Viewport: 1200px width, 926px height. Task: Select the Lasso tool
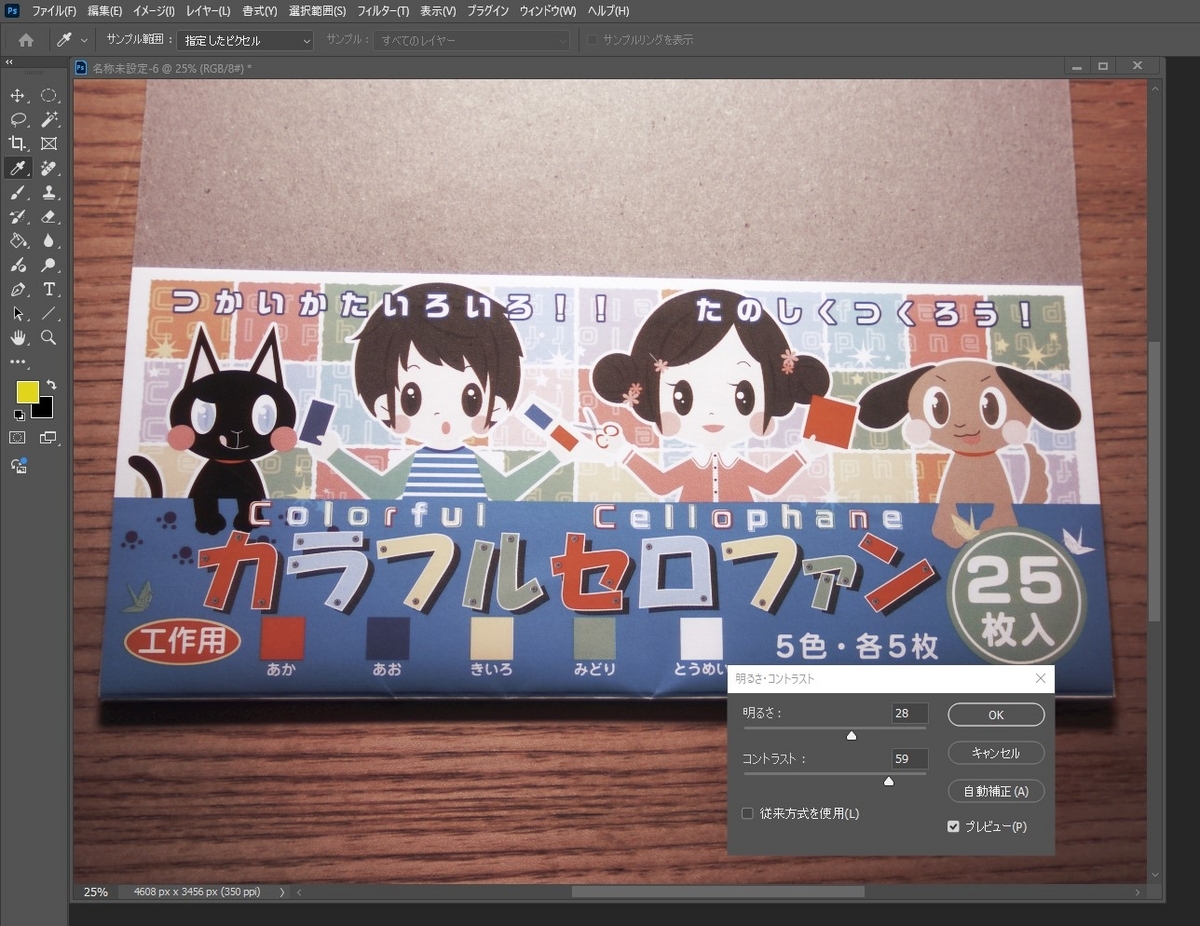[17, 120]
